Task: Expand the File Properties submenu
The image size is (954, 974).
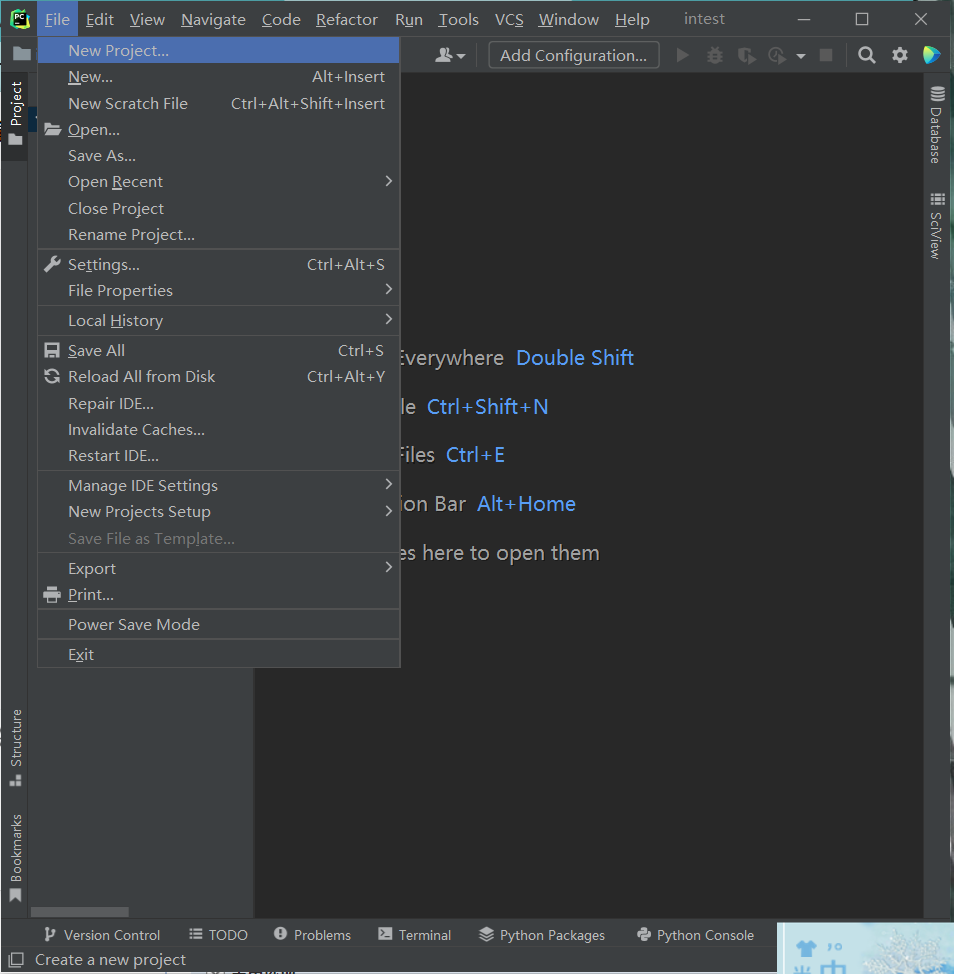Action: pyautogui.click(x=218, y=290)
